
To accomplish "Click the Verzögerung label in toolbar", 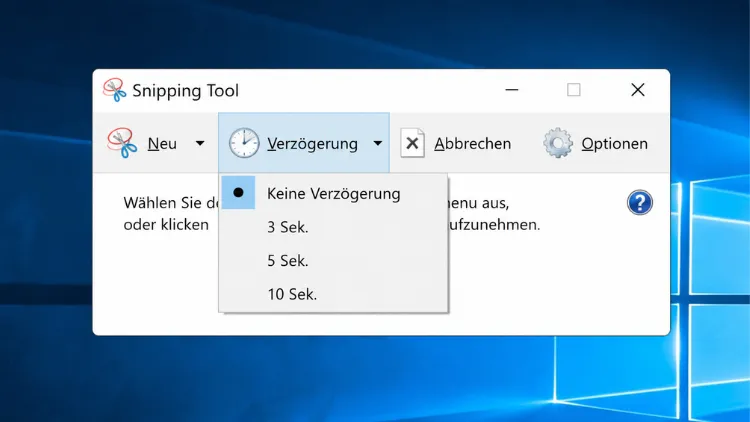I will (312, 144).
